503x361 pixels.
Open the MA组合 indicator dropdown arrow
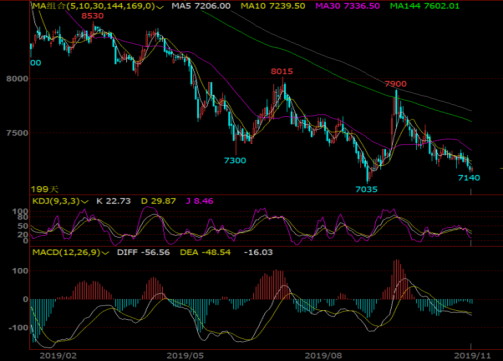(160, 7)
